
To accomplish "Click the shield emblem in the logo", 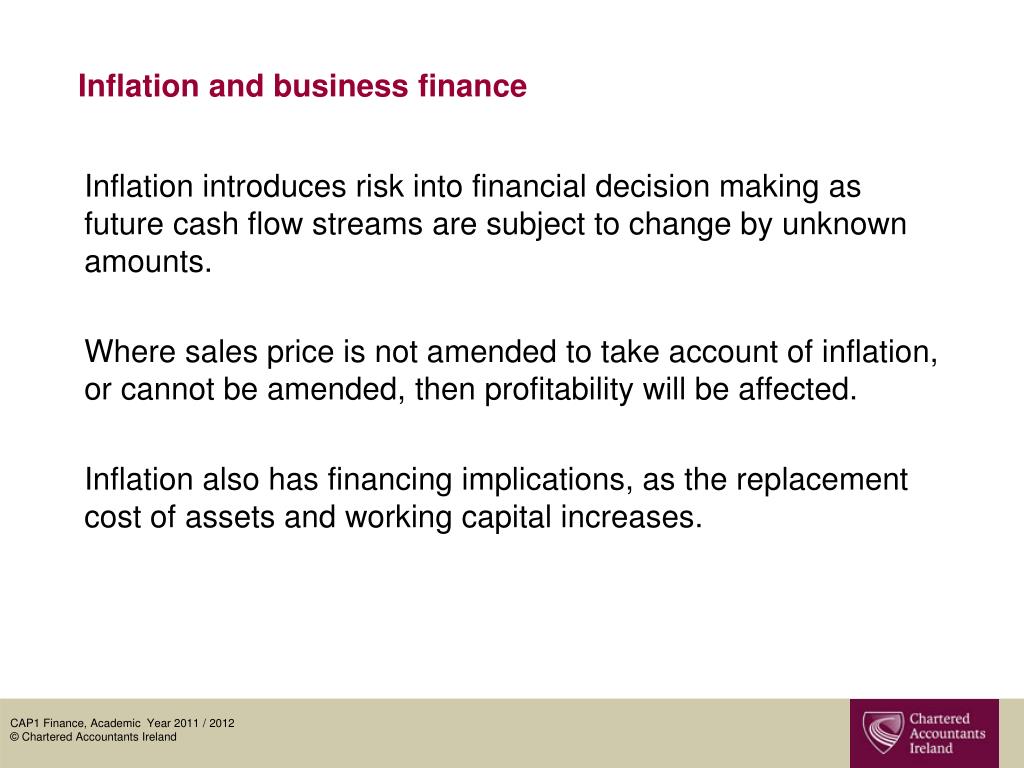I will 883,733.
